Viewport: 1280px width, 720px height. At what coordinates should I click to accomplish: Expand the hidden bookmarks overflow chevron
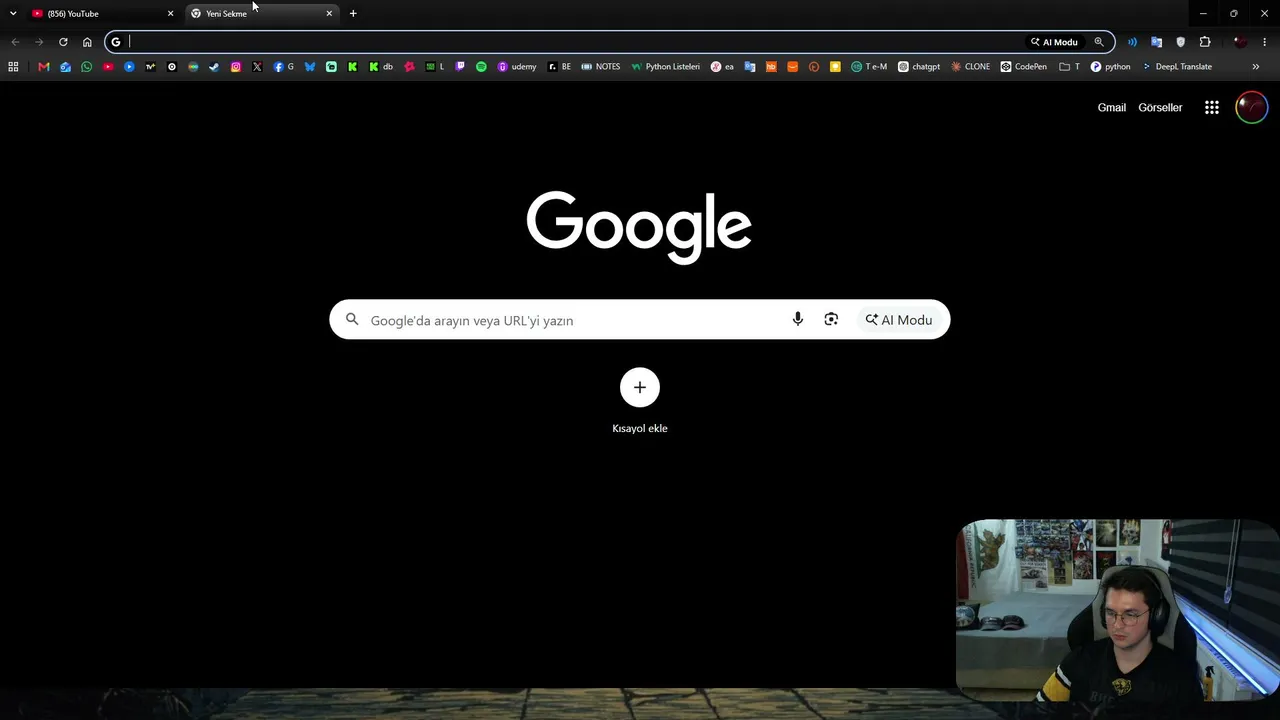click(x=1256, y=67)
